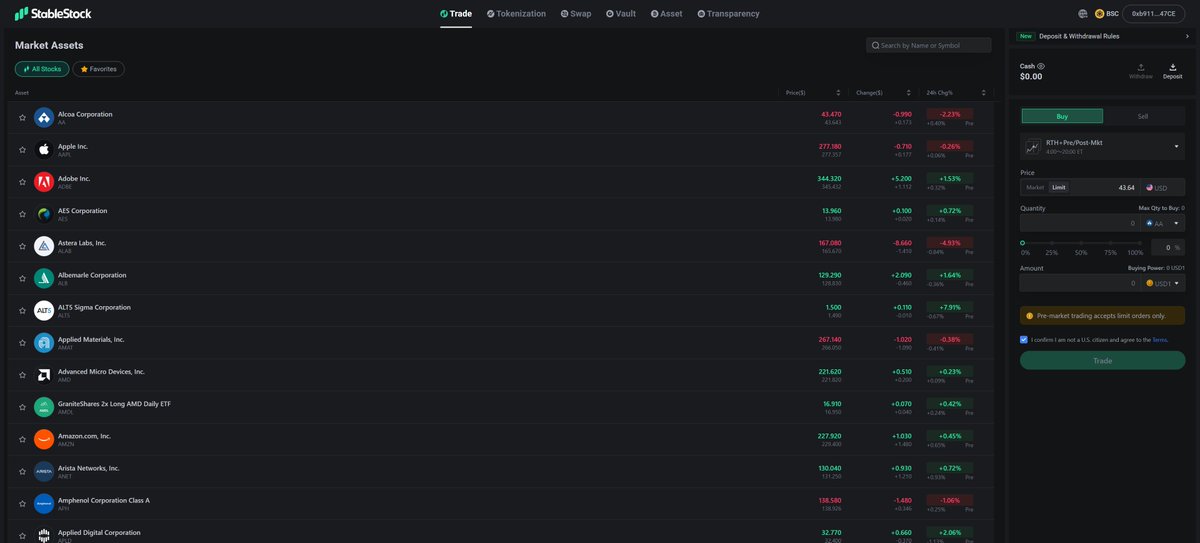Set quantity slider to 25% mark
This screenshot has height=543, width=1200.
(x=1051, y=243)
